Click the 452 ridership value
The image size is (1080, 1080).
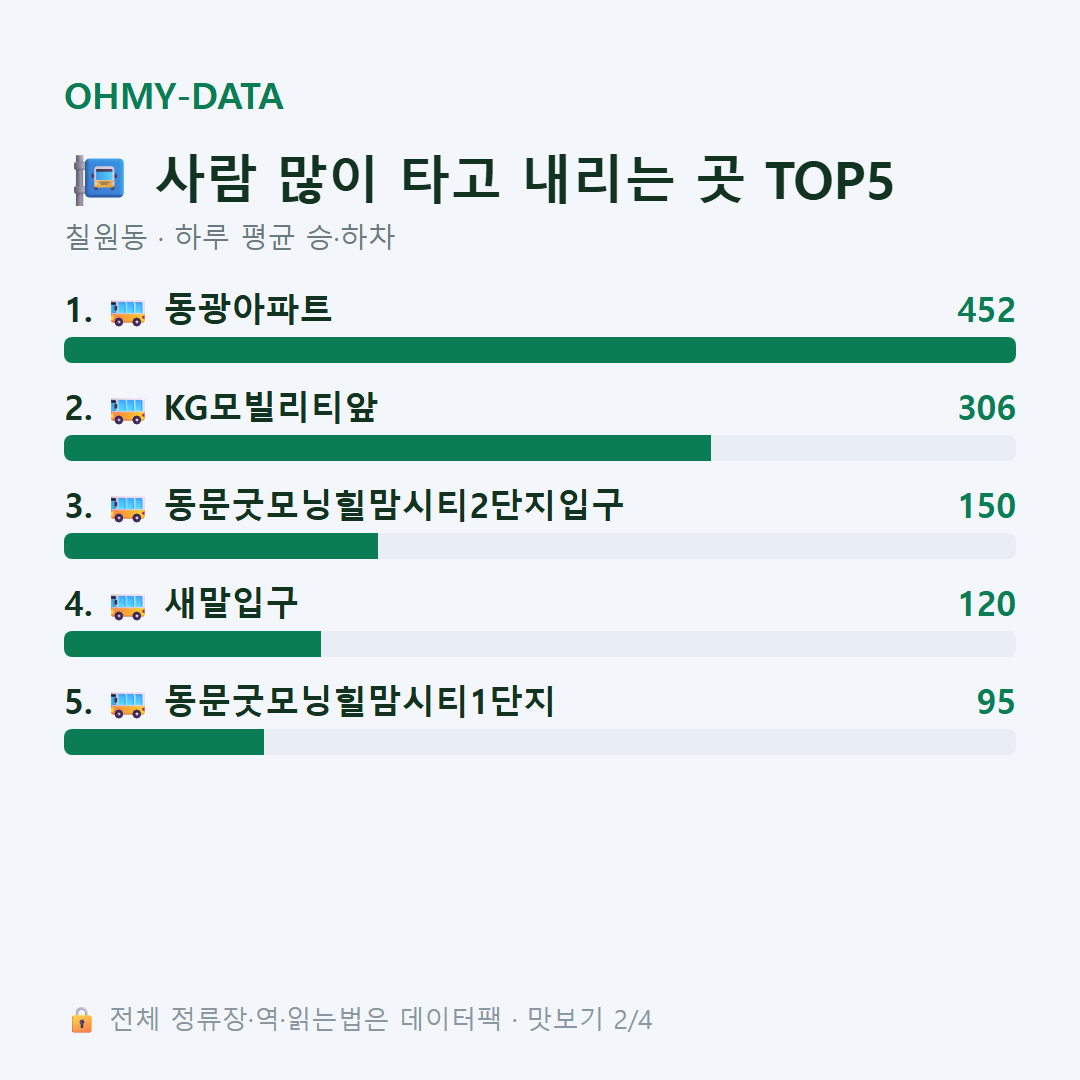(x=986, y=310)
